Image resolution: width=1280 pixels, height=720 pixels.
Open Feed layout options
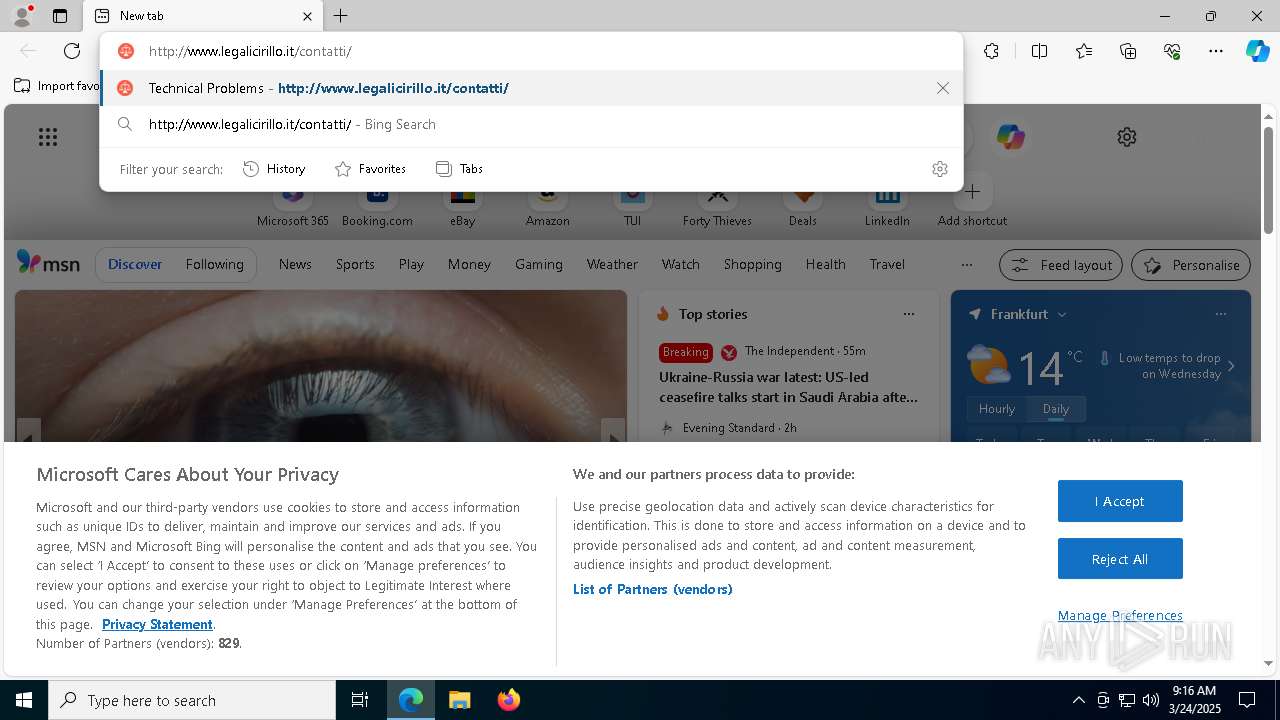[1061, 265]
